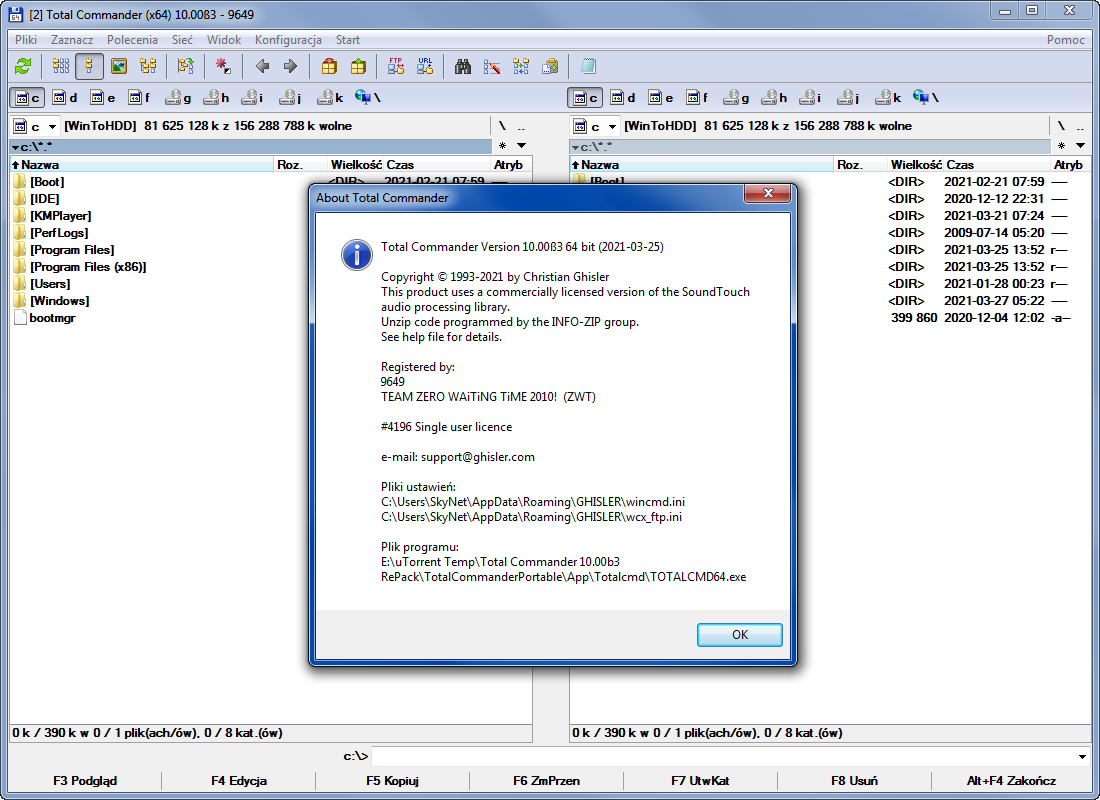Select drive f in left drive bar

coord(140,98)
